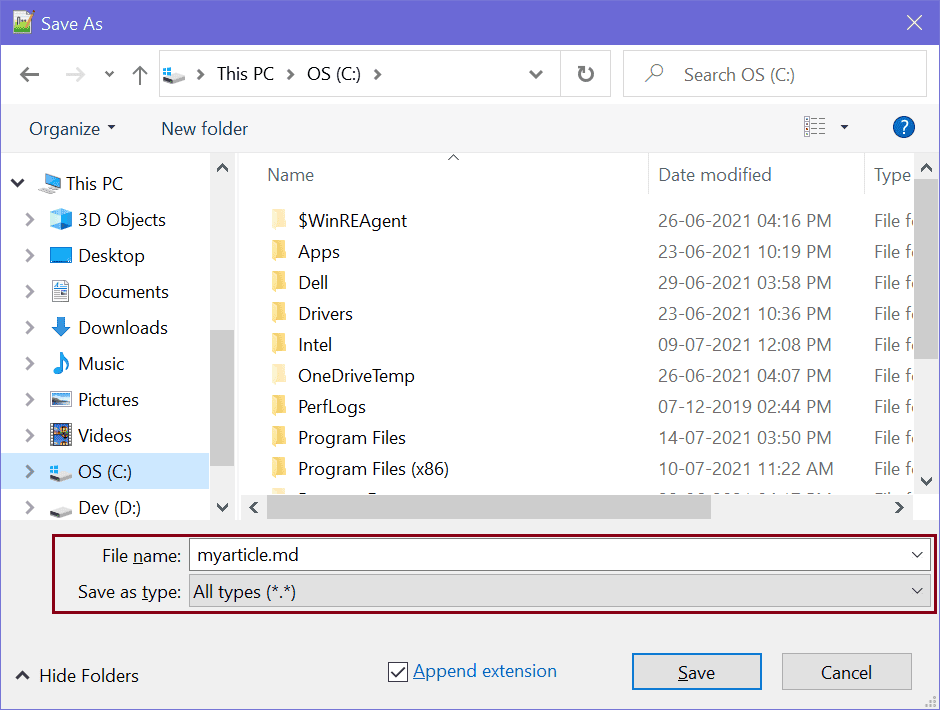940x710 pixels.
Task: Click the OS (C:) drive icon in the breadcrumb
Action: pyautogui.click(x=174, y=73)
